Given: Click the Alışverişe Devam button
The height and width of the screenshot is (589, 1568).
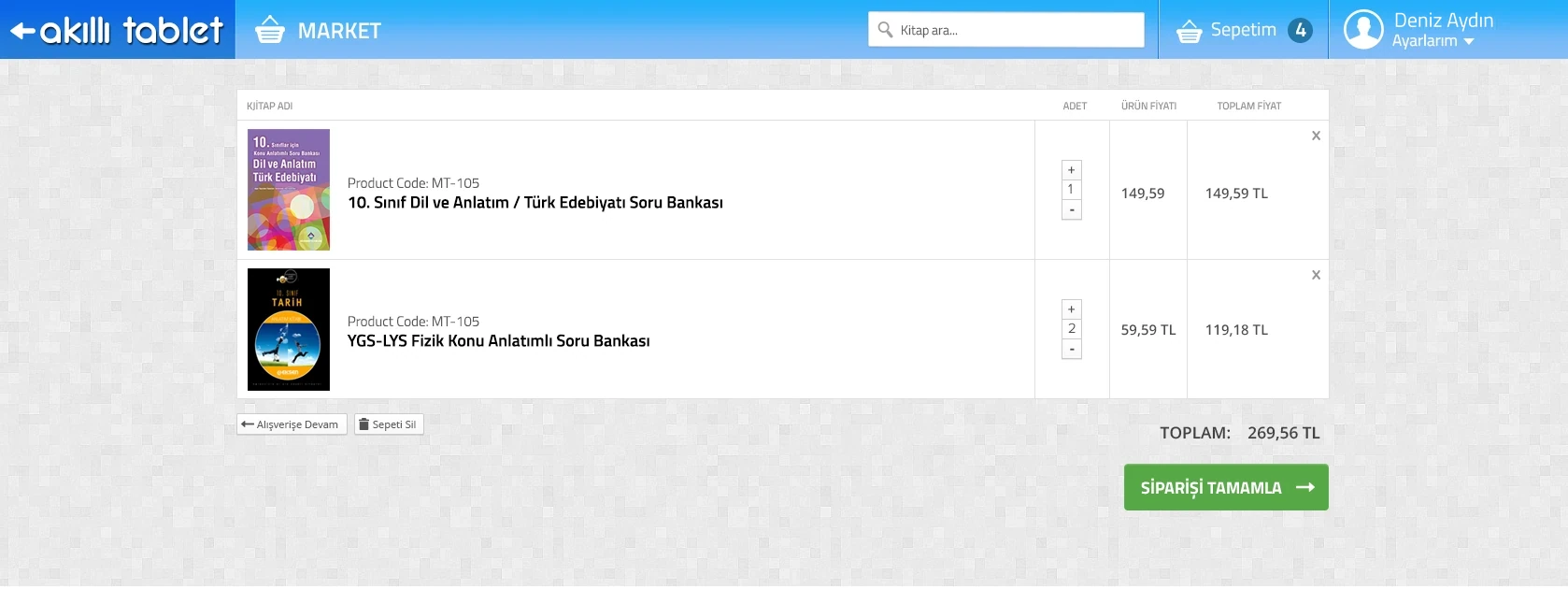Looking at the screenshot, I should click(x=292, y=424).
